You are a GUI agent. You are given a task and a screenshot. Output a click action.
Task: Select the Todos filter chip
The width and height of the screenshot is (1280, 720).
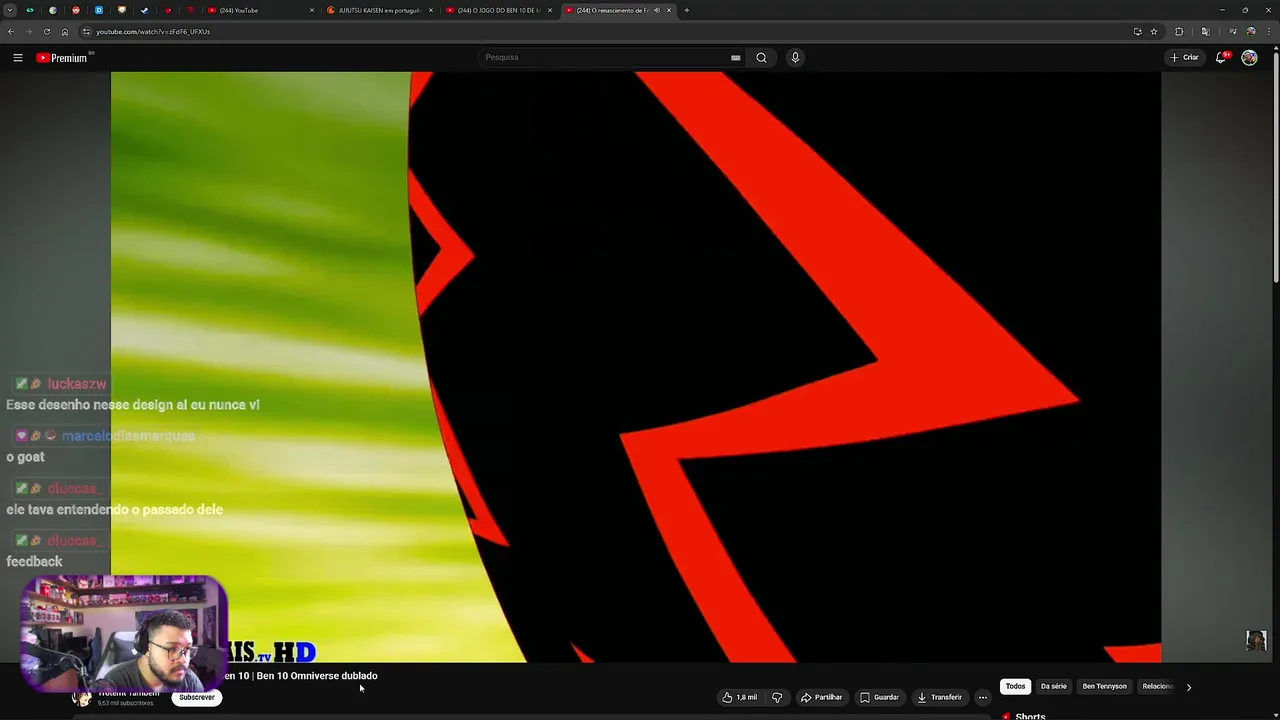(1015, 686)
